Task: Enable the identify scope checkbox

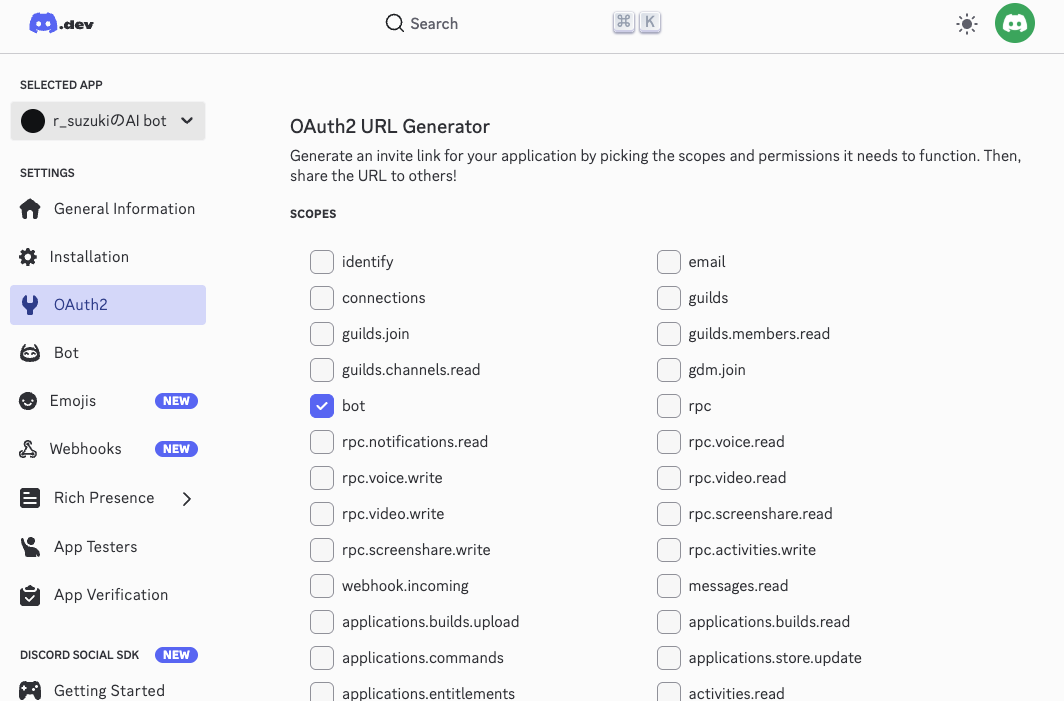Action: tap(322, 262)
